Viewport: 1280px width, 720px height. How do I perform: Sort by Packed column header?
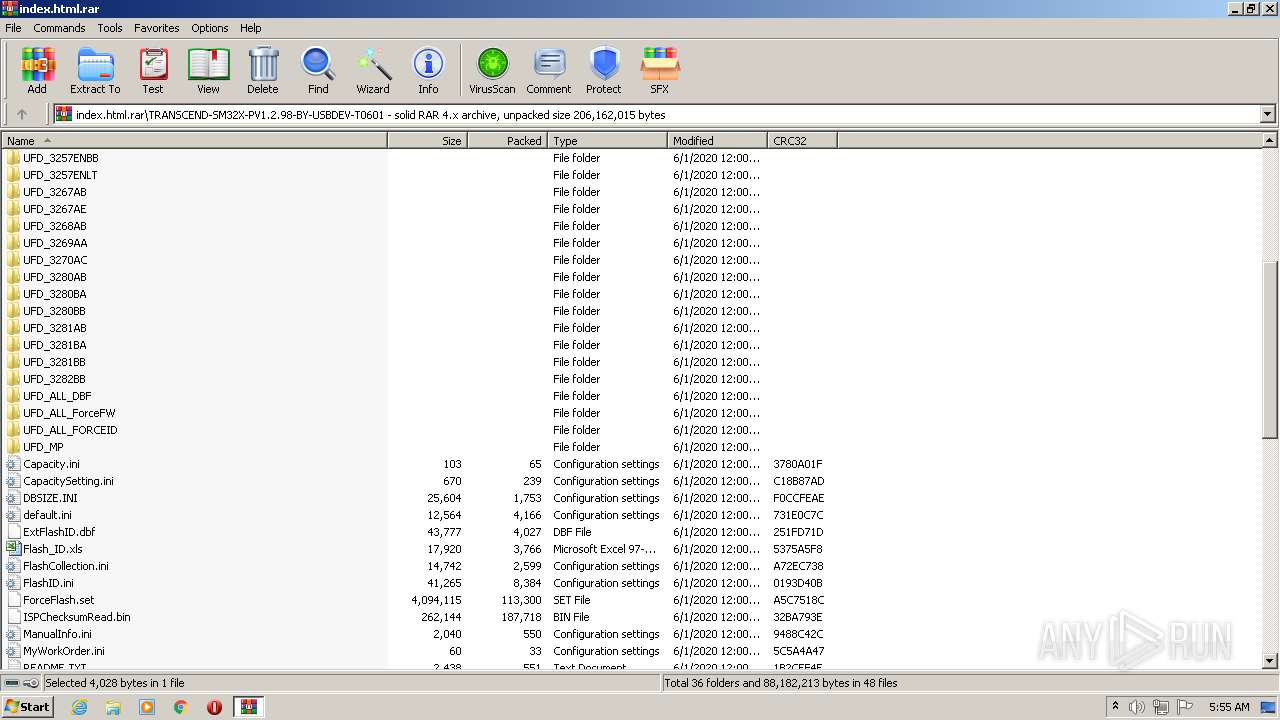click(508, 141)
